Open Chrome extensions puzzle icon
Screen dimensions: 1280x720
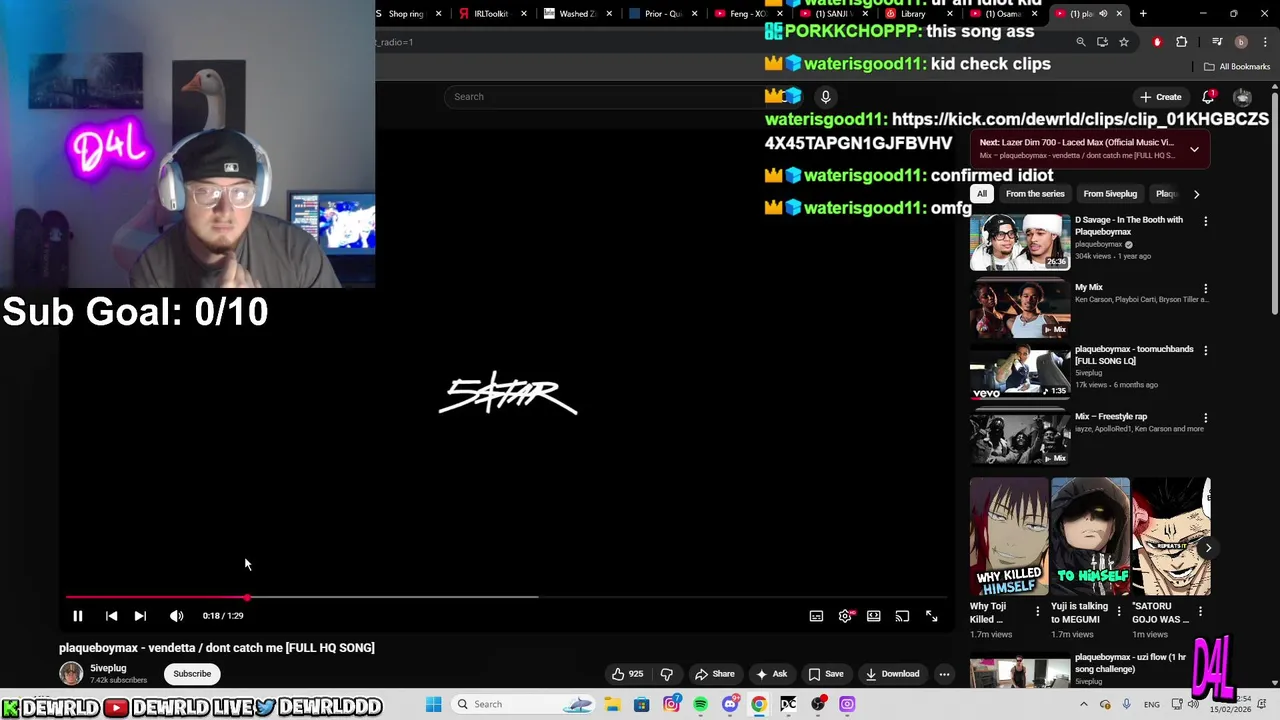[x=1181, y=42]
